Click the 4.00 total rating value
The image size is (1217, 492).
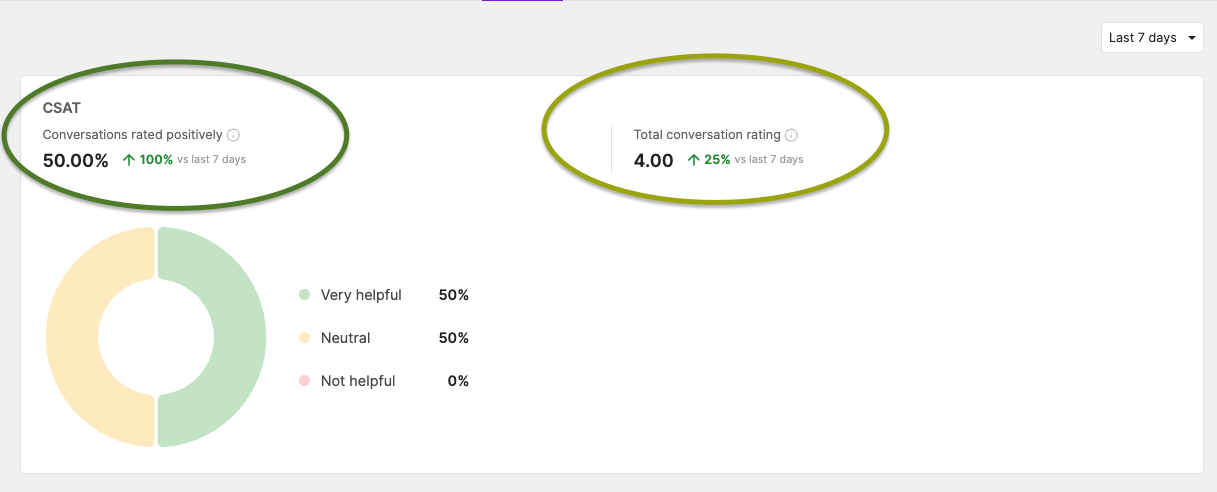pos(654,160)
